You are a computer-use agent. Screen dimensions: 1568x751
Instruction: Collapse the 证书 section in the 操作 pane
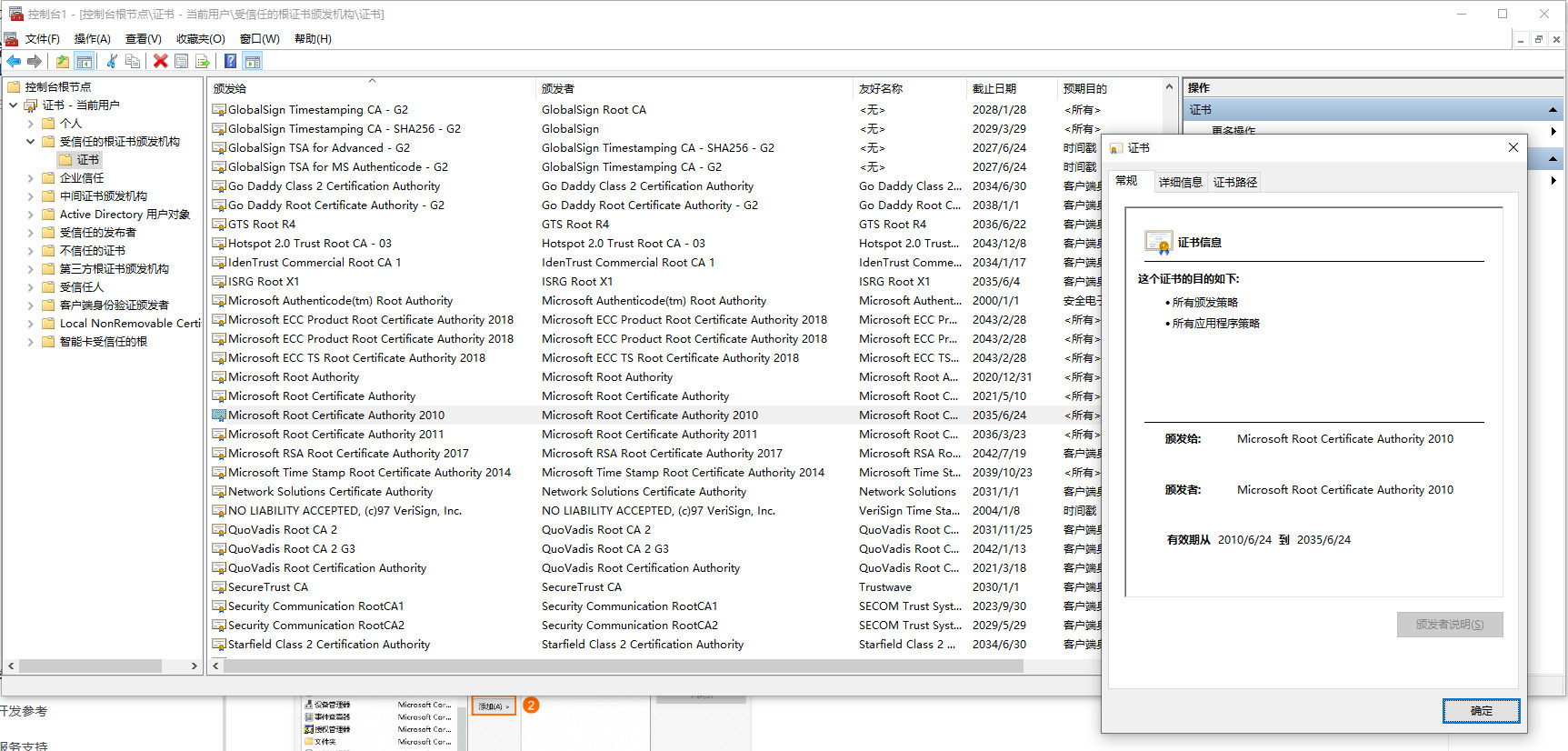pos(1553,109)
